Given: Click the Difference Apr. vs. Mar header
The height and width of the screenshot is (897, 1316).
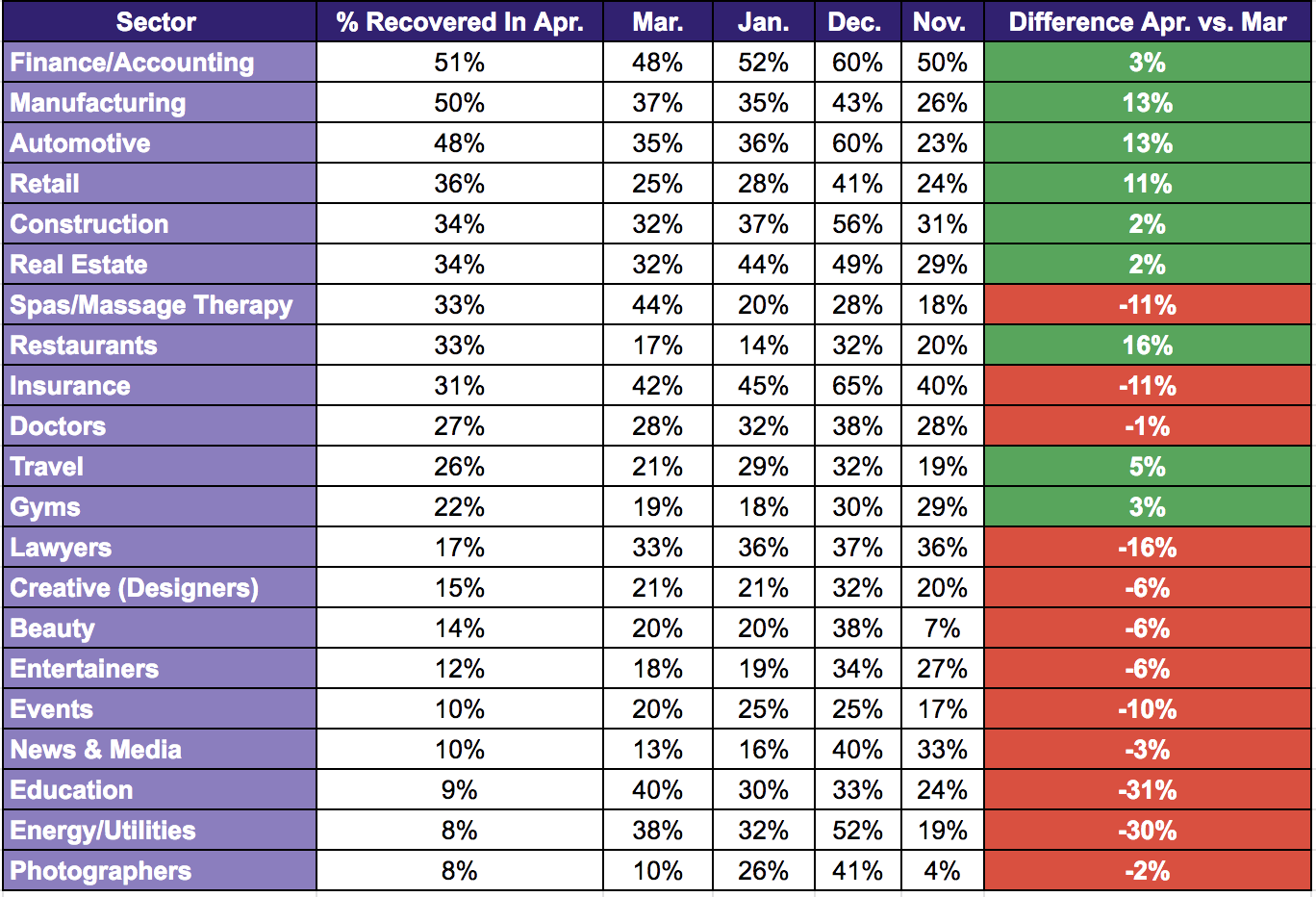Looking at the screenshot, I should click(x=1147, y=22).
